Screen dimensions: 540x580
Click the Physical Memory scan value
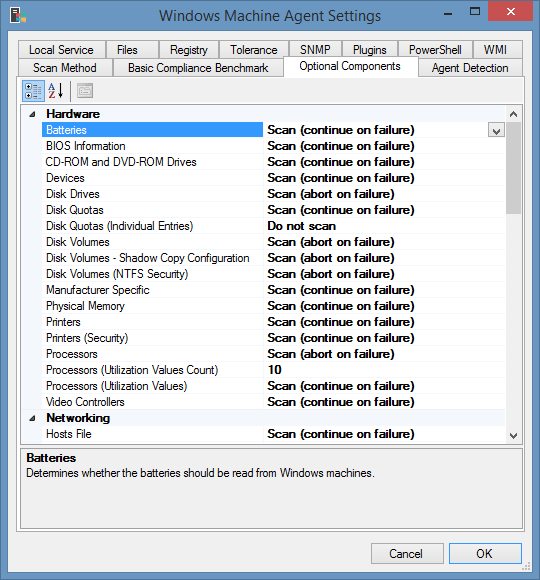[341, 306]
